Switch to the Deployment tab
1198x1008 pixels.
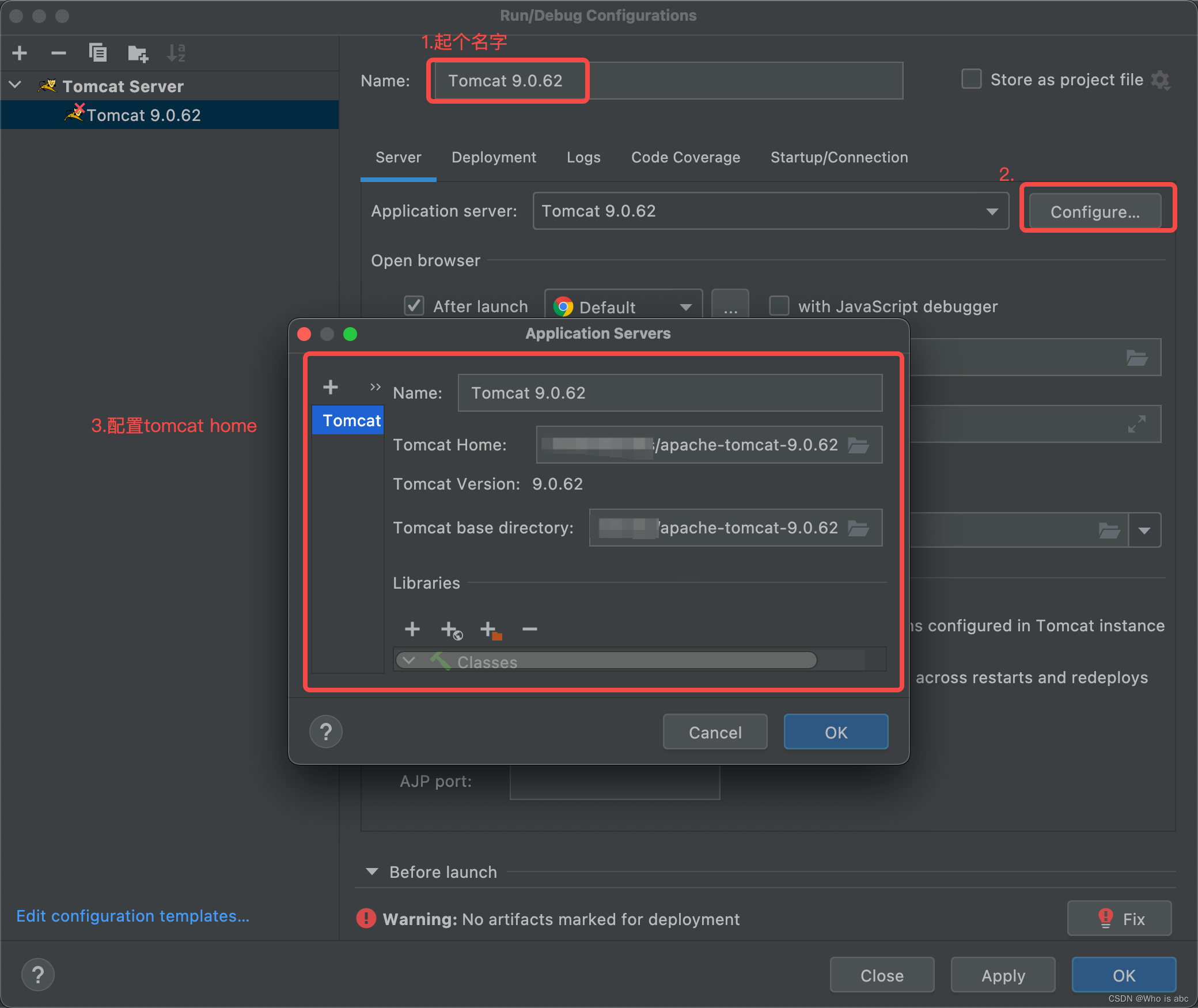494,157
